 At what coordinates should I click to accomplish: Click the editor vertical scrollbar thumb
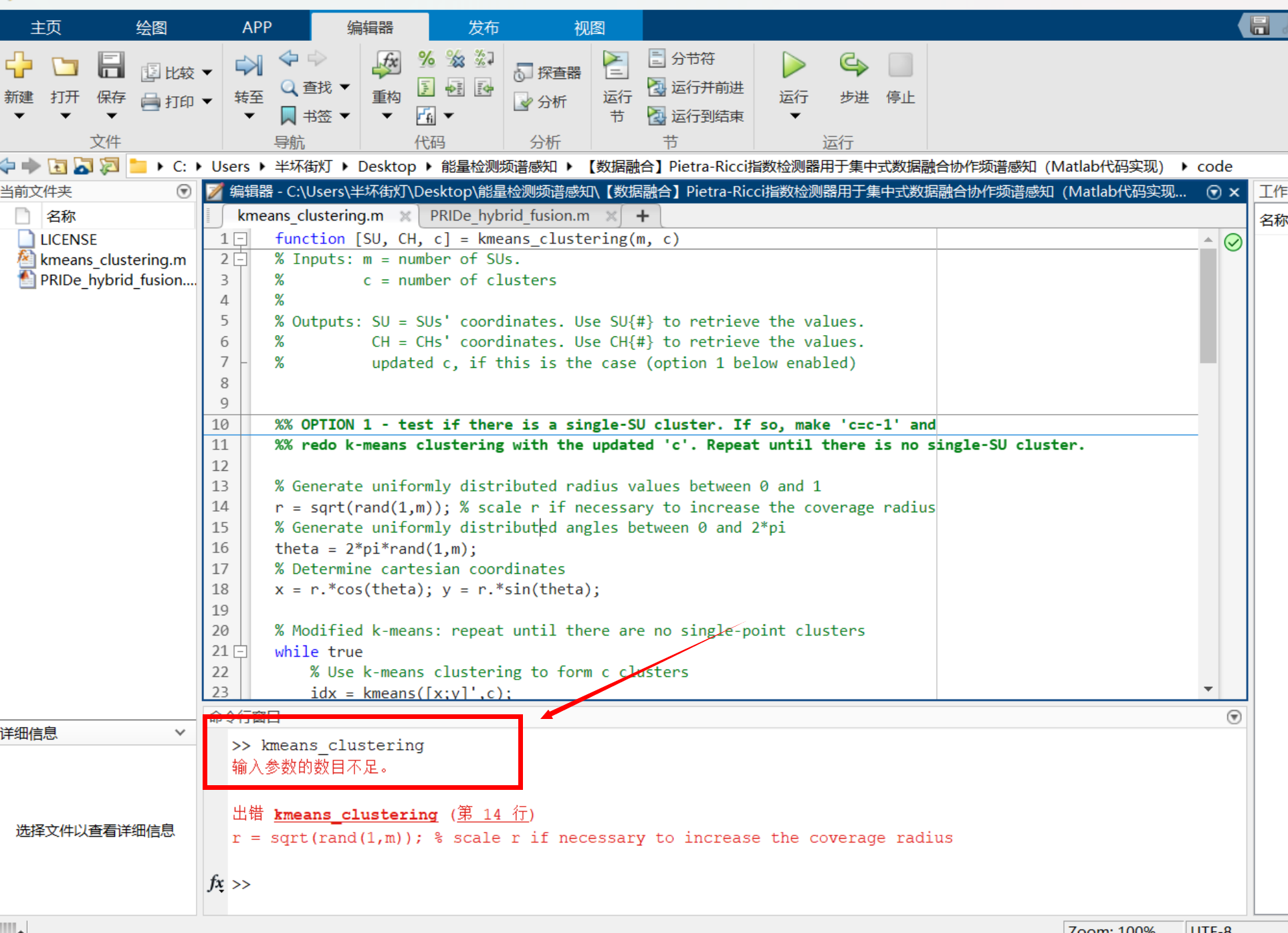(x=1208, y=305)
